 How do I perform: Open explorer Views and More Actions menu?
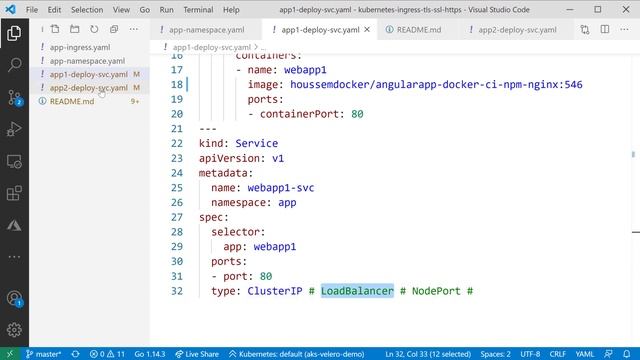pyautogui.click(x=133, y=29)
